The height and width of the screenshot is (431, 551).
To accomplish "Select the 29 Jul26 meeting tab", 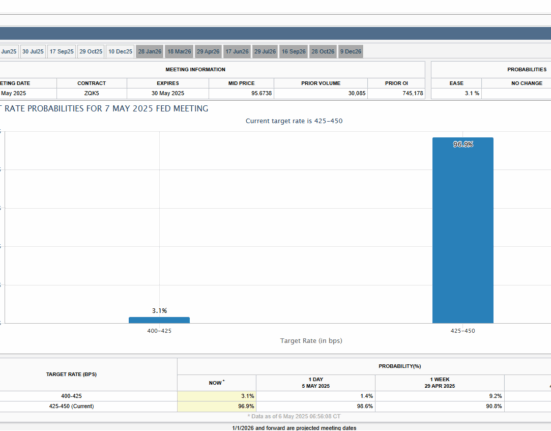I will (x=265, y=52).
